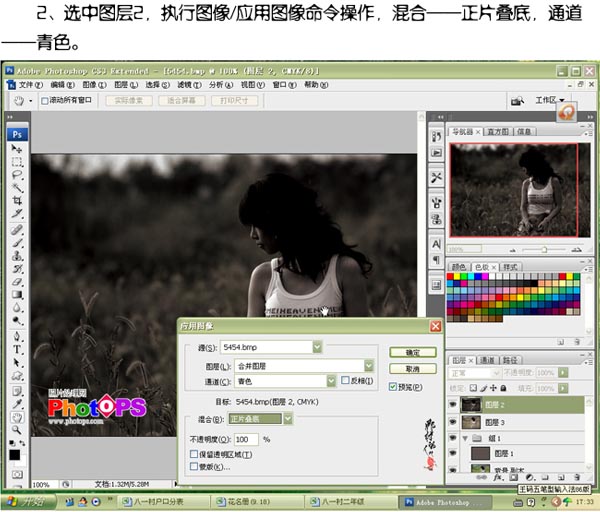Select the Healing Brush tool
This screenshot has width=600, height=512.
tap(17, 230)
